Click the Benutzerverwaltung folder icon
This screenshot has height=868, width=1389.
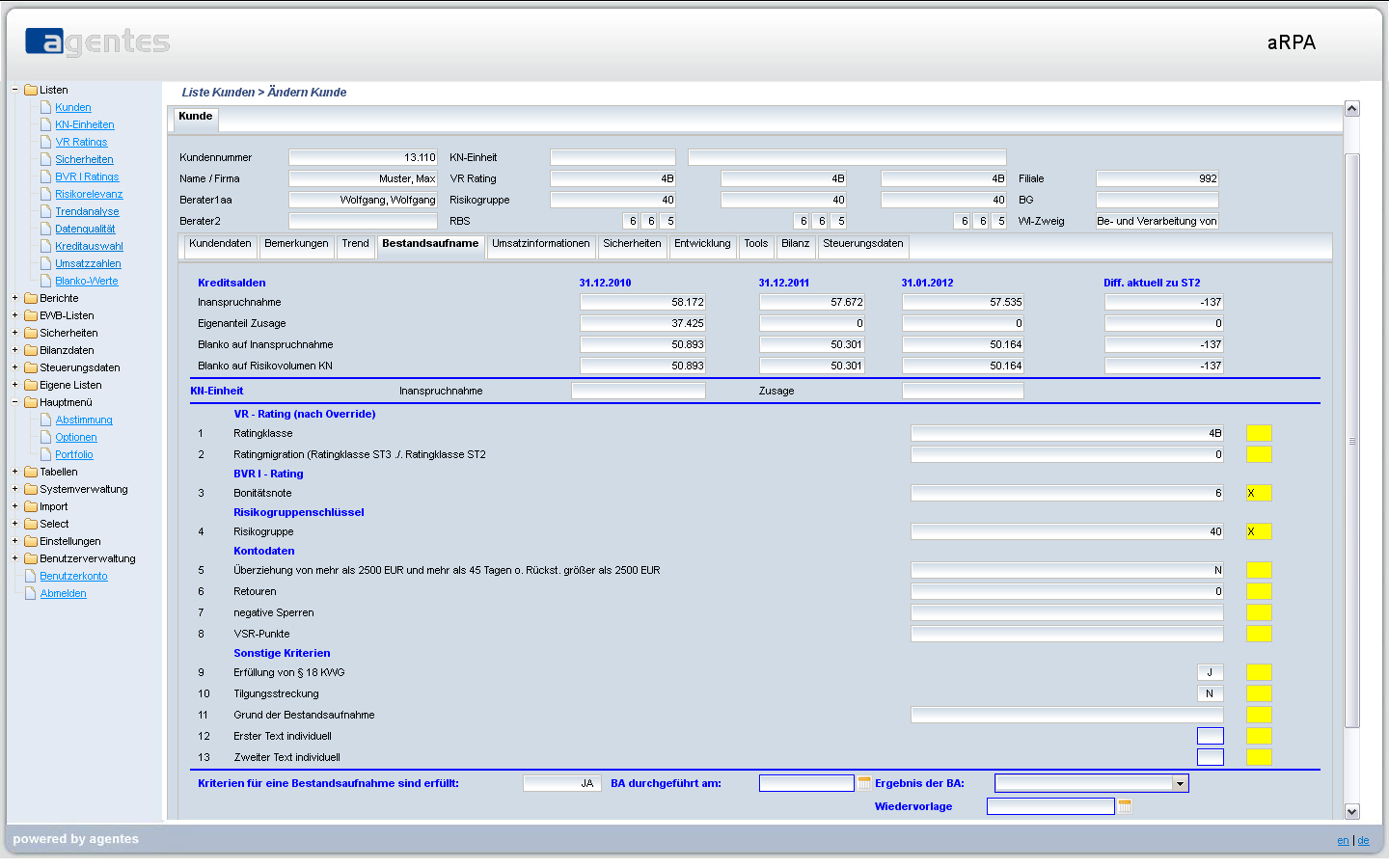31,558
